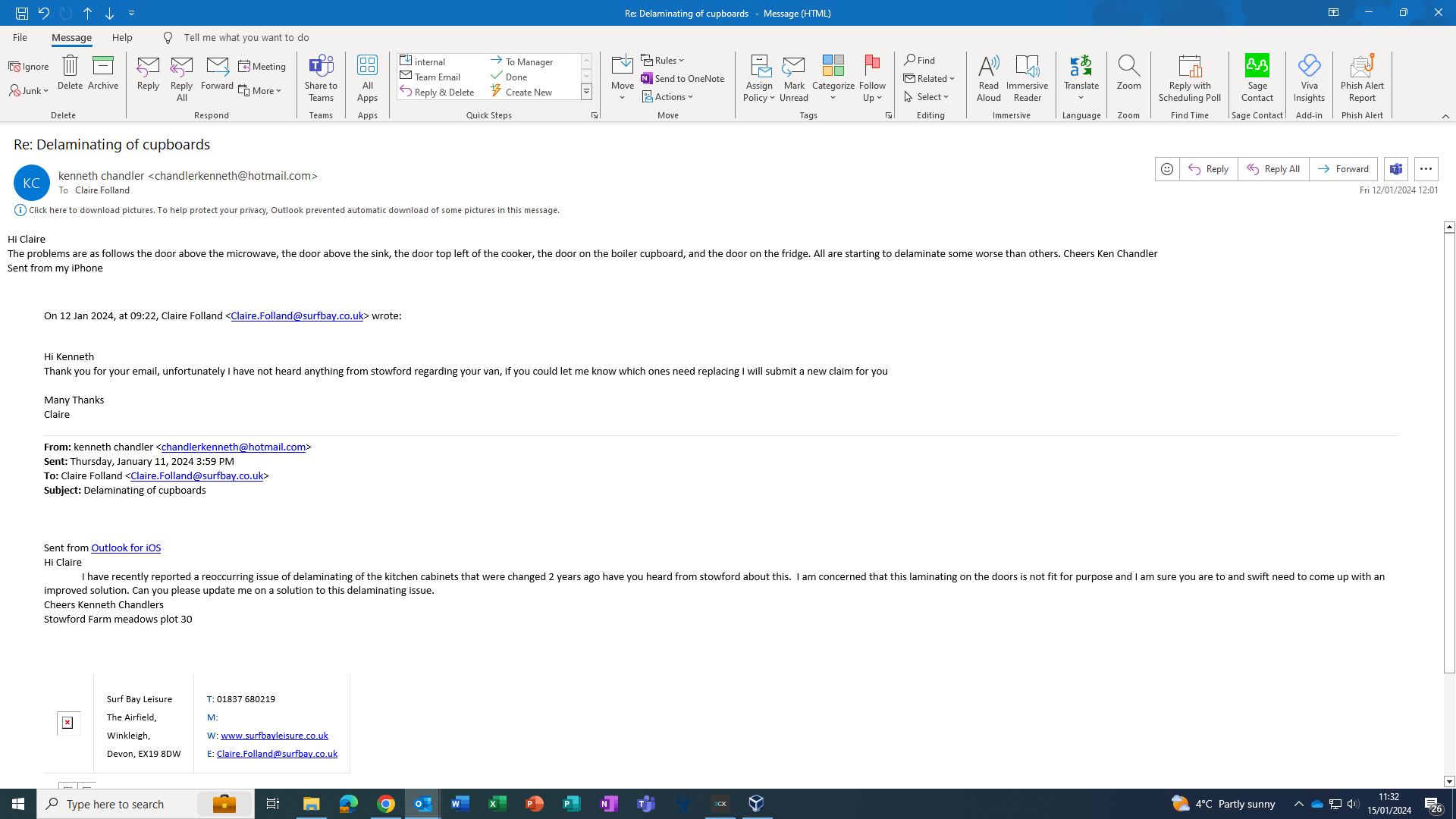
Task: Toggle Mark Unread for this message
Action: (793, 77)
